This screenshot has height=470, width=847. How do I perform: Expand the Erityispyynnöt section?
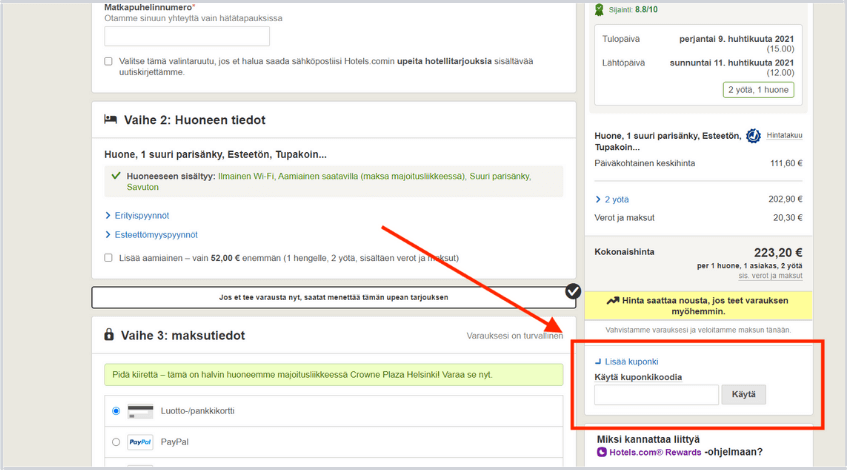pyautogui.click(x=137, y=215)
